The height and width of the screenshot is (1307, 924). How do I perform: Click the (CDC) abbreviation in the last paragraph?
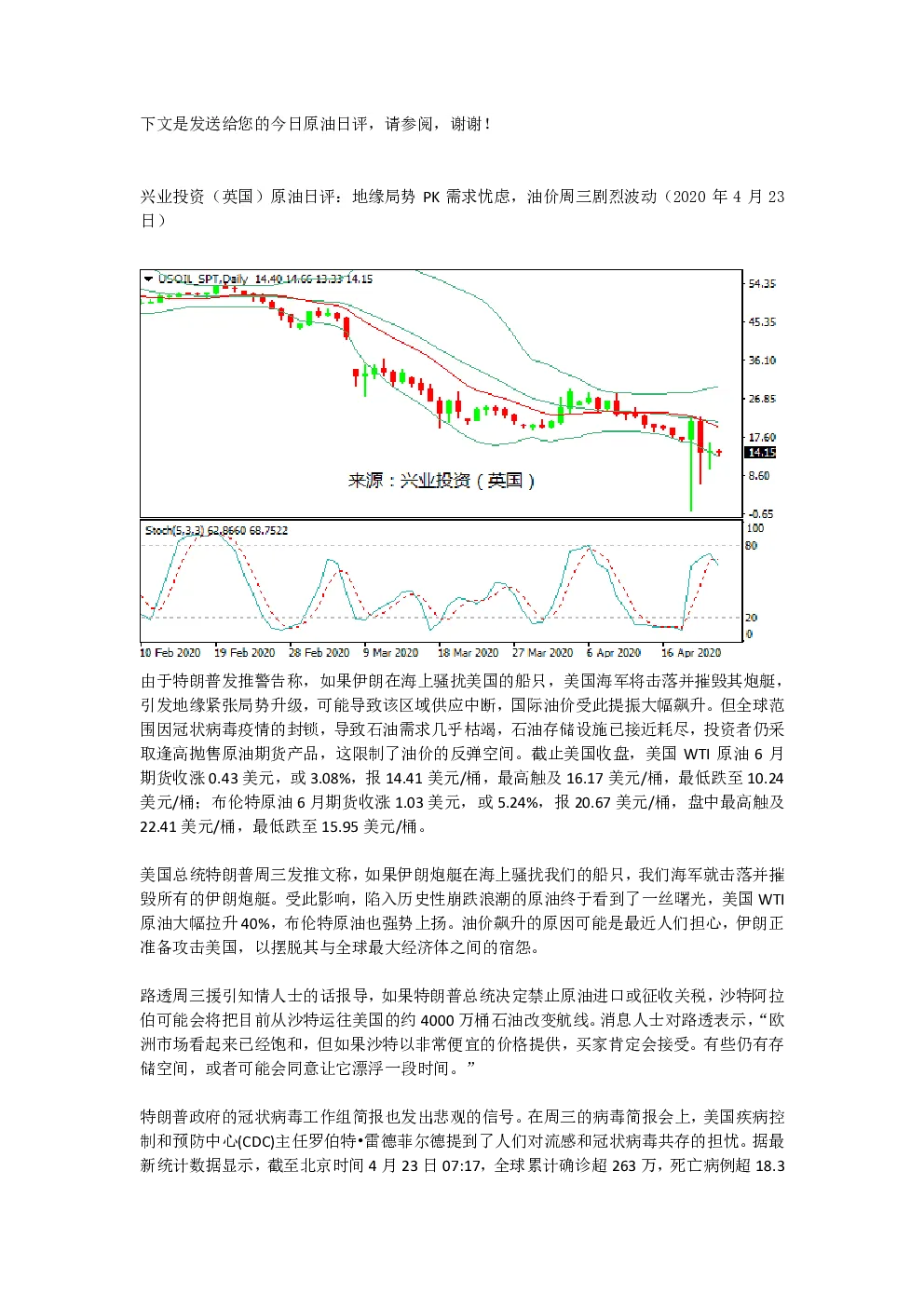pos(256,1141)
